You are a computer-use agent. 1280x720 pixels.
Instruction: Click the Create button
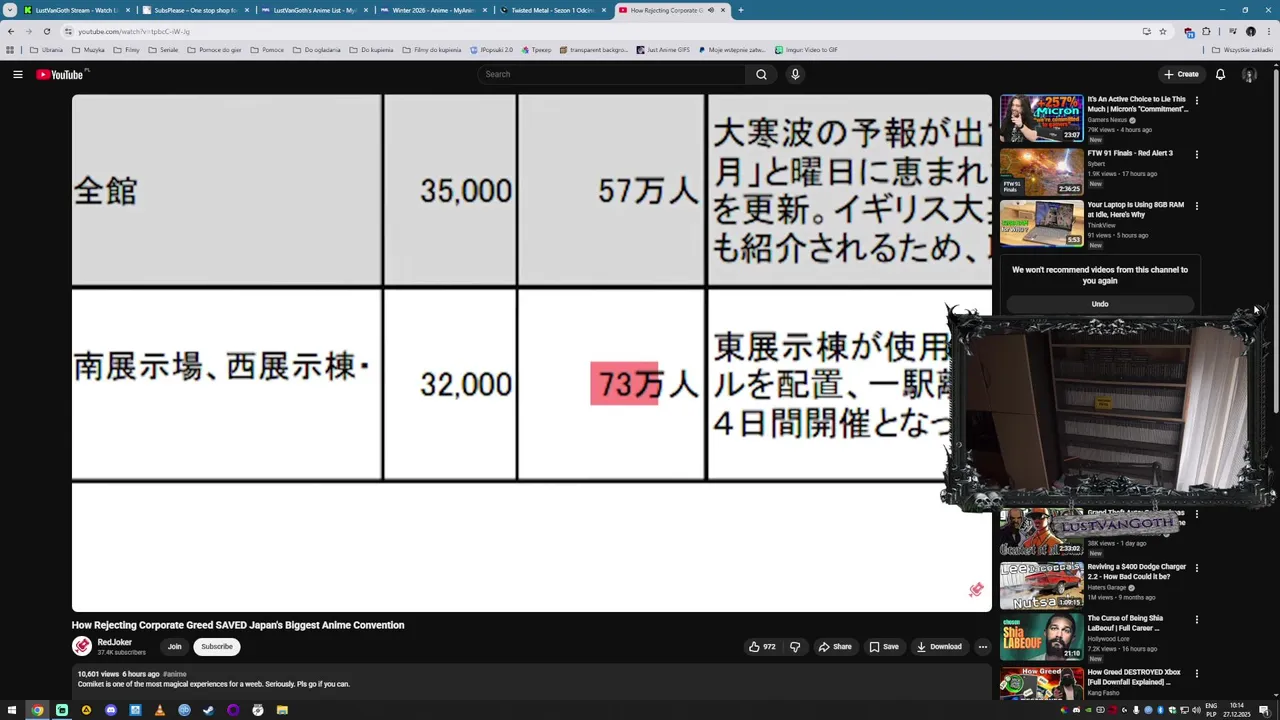click(x=1181, y=74)
